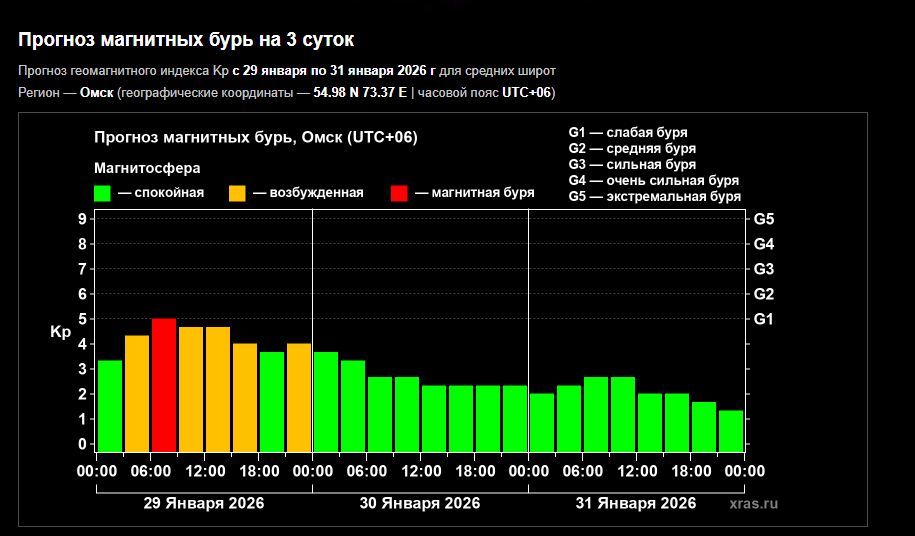Click the 'G5' label on right axis

(764, 219)
